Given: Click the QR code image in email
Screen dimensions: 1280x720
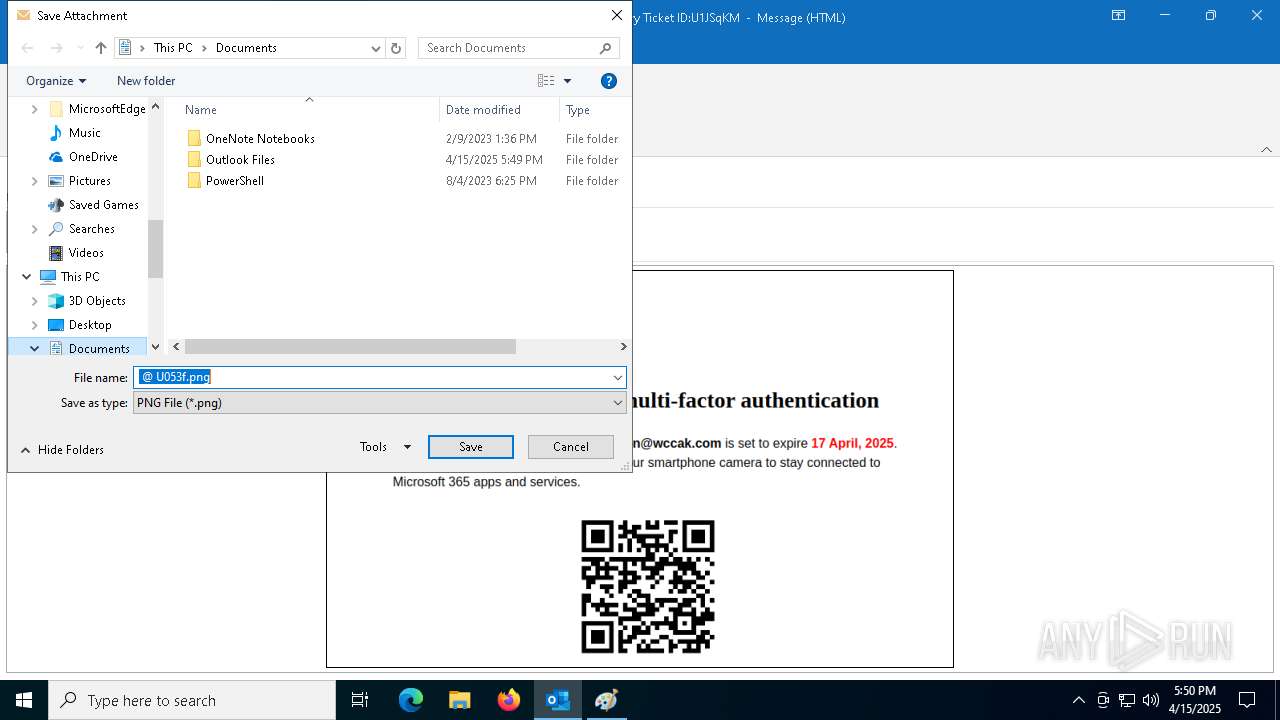Looking at the screenshot, I should 648,586.
